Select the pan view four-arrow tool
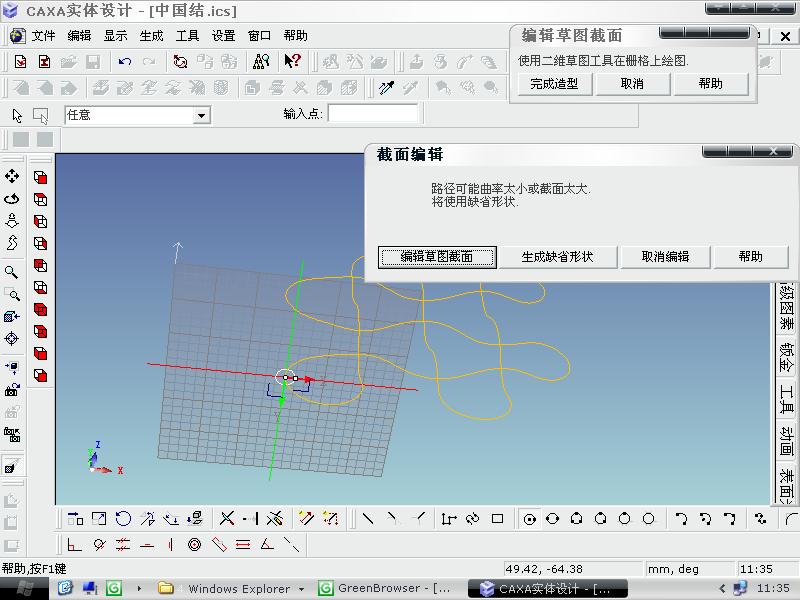 coord(12,177)
